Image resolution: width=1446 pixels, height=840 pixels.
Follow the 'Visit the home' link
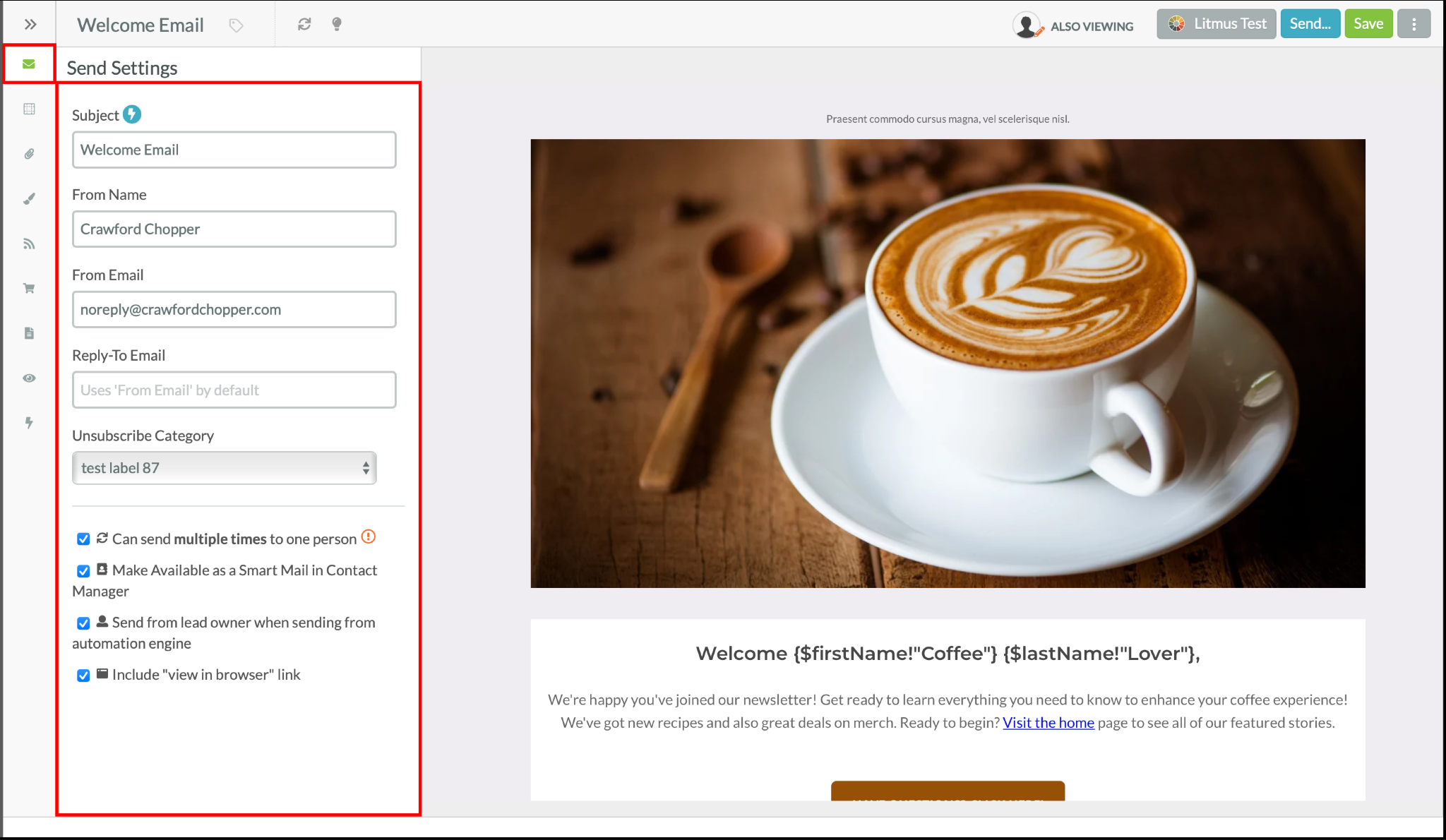point(1048,723)
